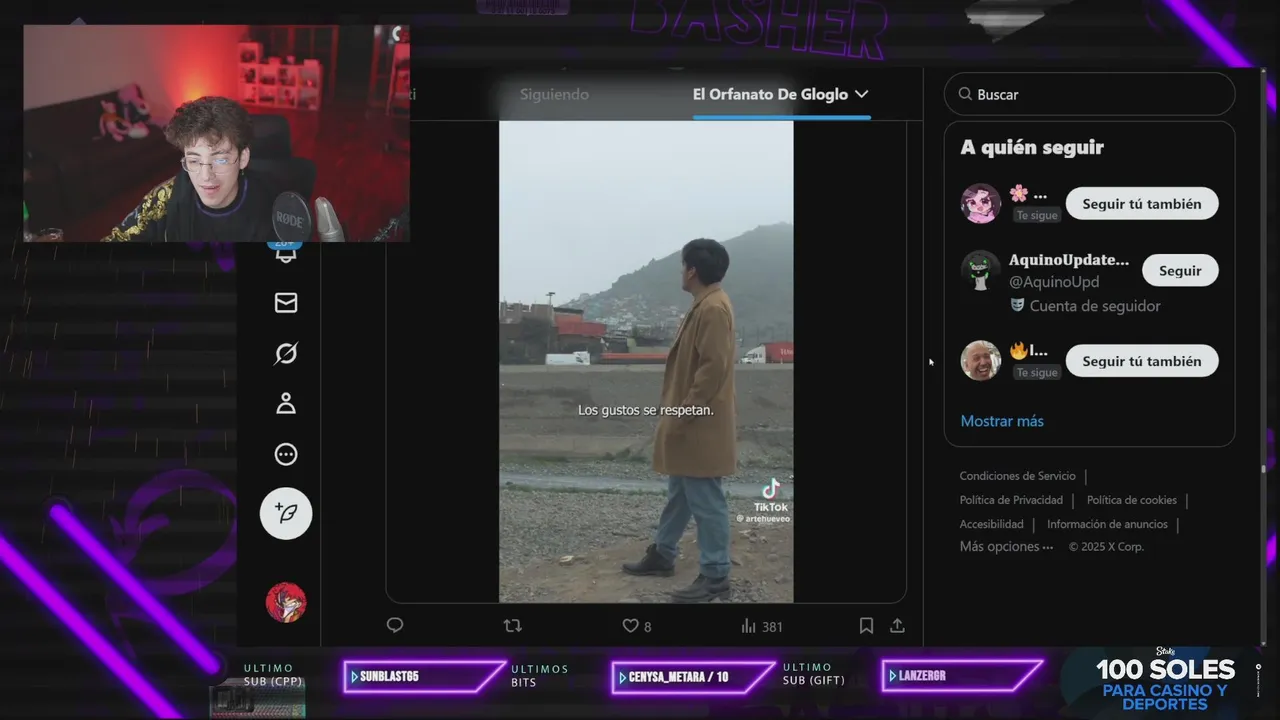The width and height of the screenshot is (1280, 720).
Task: Open Profile person icon in sidebar
Action: tap(286, 404)
